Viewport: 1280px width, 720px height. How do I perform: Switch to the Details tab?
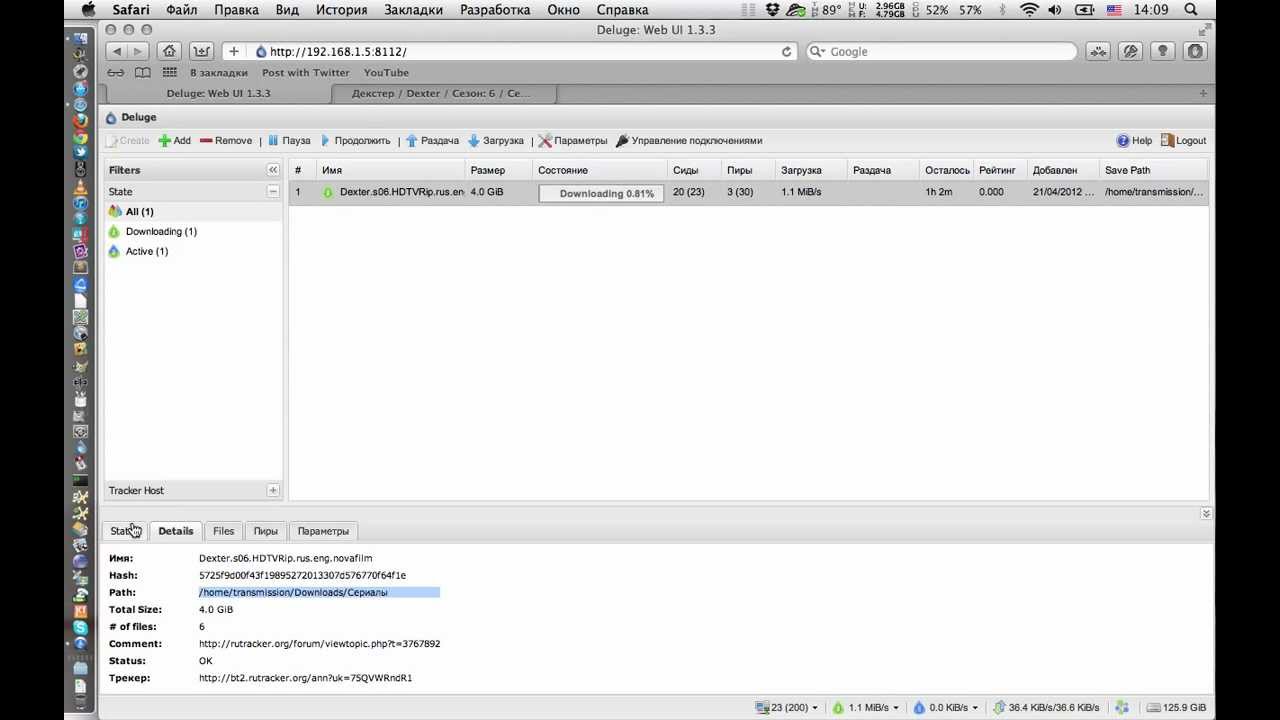tap(175, 531)
